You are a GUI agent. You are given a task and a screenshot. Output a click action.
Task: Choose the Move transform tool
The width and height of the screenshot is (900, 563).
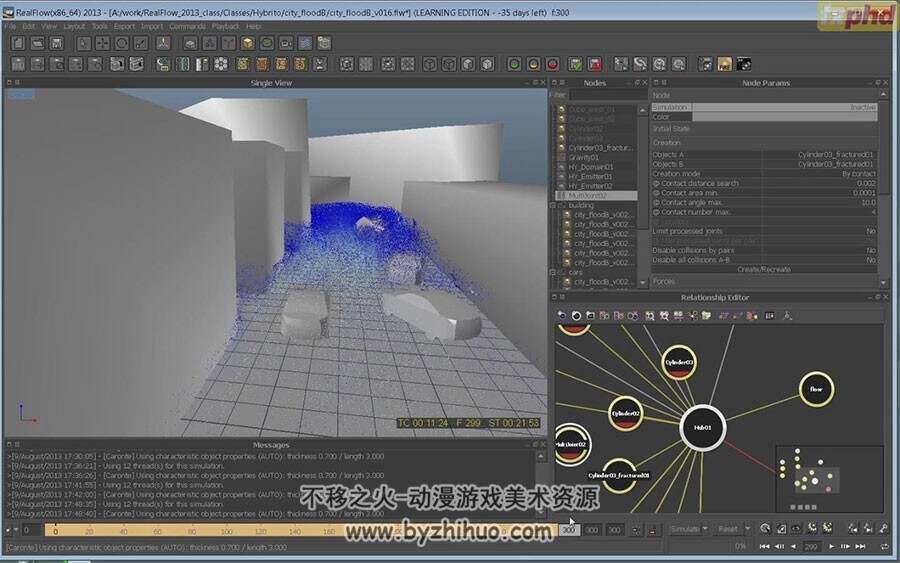[103, 43]
